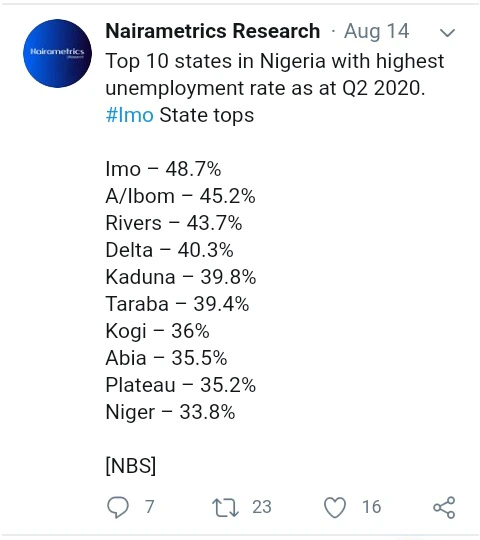Click the Nairametrics Research account name
The image size is (480, 540).
click(x=213, y=31)
